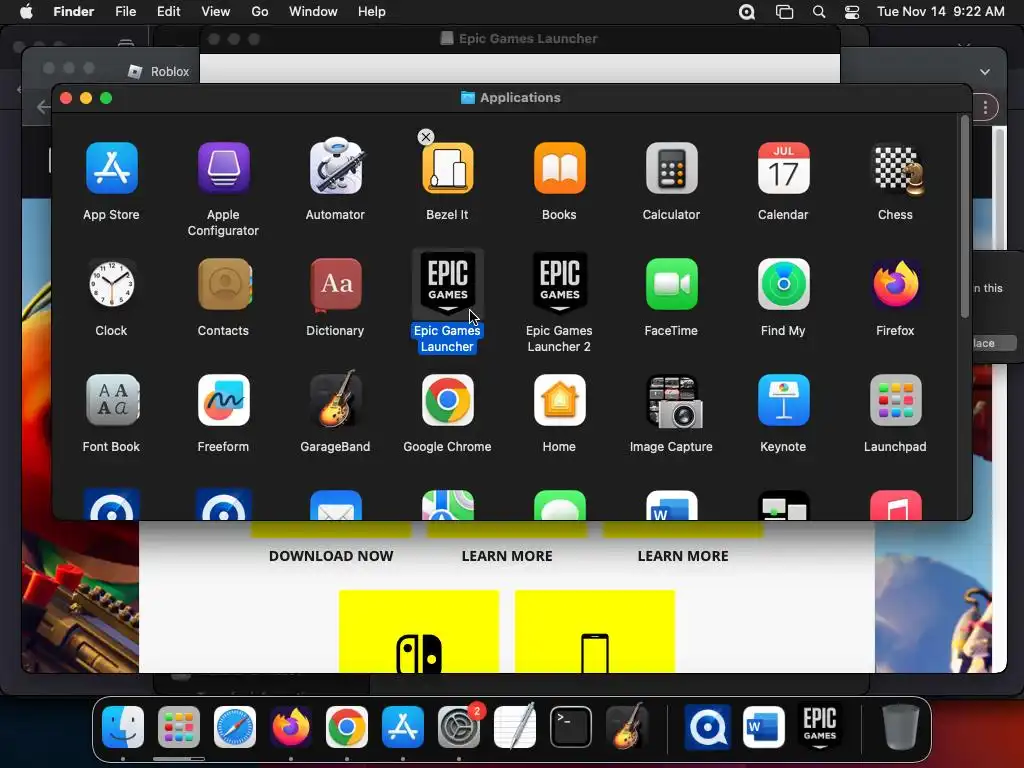Click the Stage Manager menu bar icon
Screen dimensions: 1024x768
pos(784,12)
